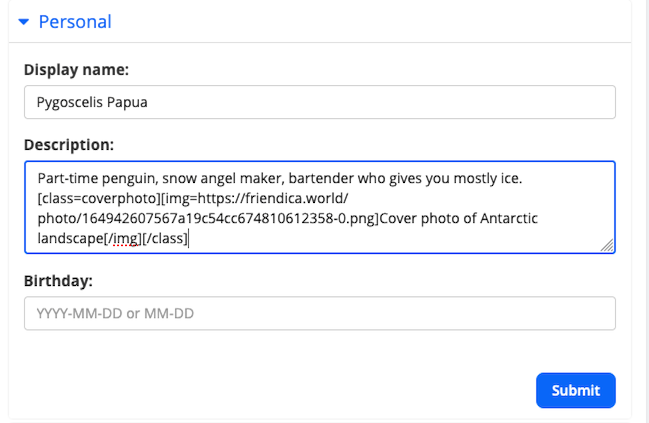
Task: Focus the Display name input field
Action: 320,102
